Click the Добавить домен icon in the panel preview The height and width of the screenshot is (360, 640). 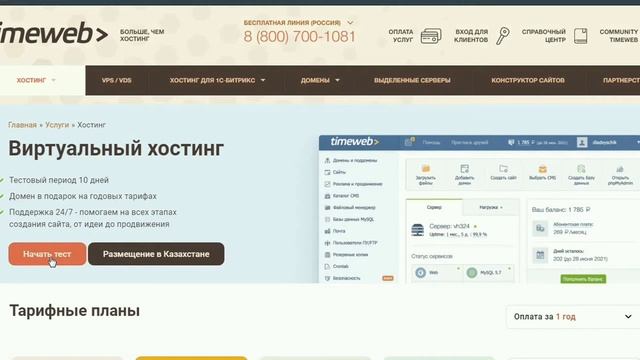(x=464, y=169)
